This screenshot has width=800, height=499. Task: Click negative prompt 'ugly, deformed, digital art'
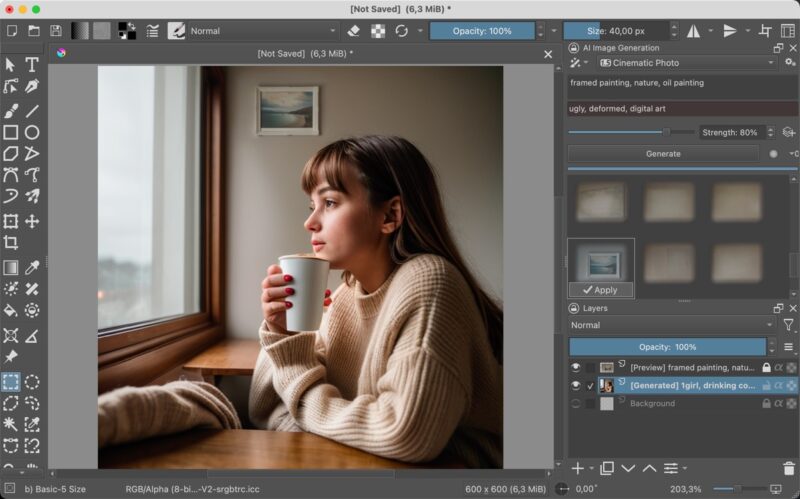(683, 109)
